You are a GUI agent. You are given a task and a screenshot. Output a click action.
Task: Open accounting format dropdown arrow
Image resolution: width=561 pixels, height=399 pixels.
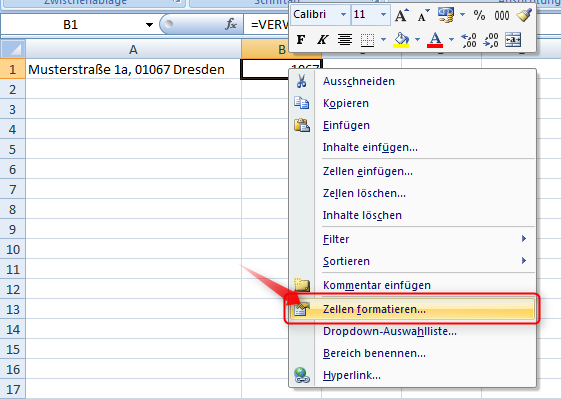click(462, 15)
